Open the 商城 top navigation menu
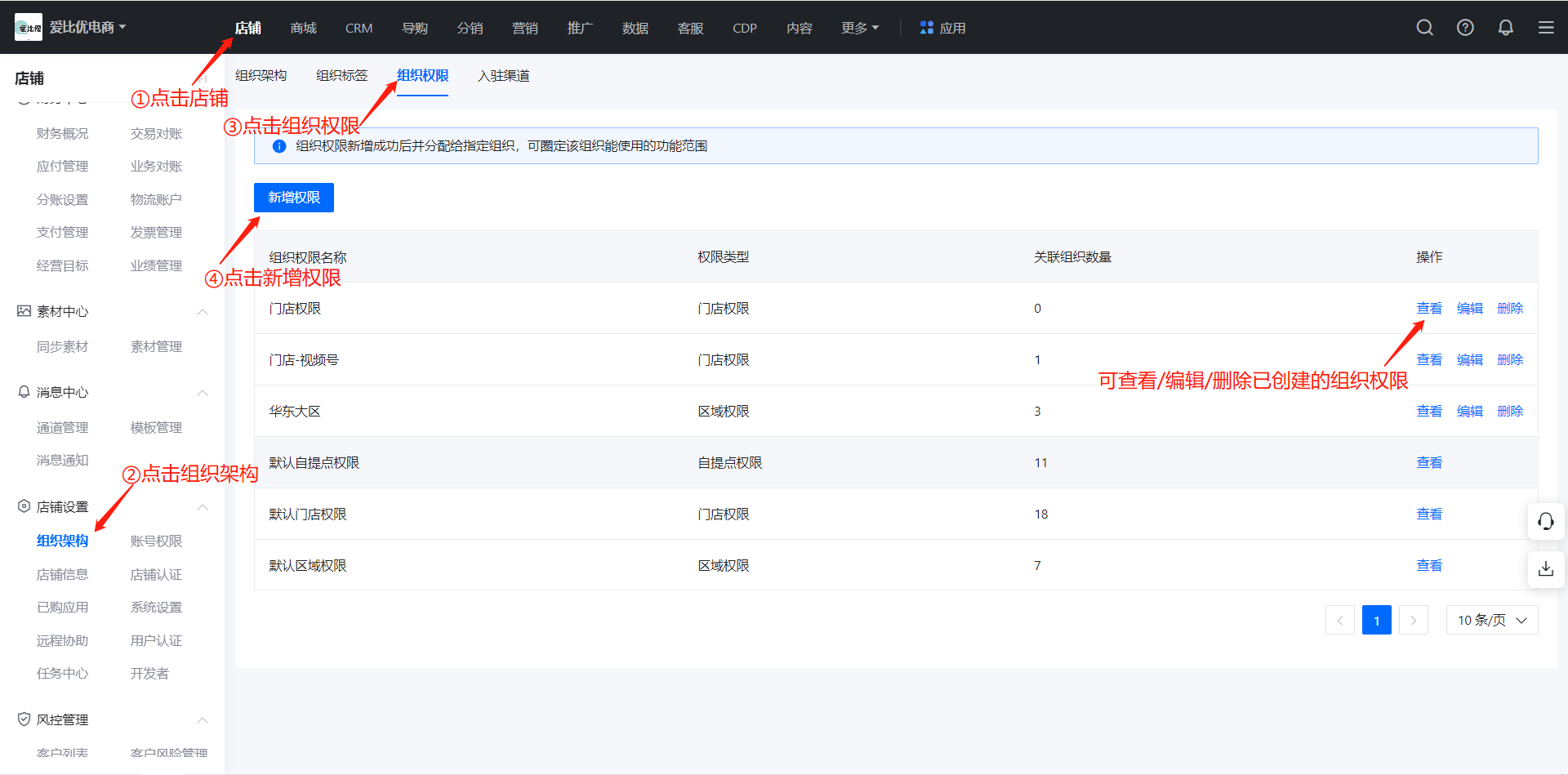The height and width of the screenshot is (775, 1568). (x=303, y=28)
